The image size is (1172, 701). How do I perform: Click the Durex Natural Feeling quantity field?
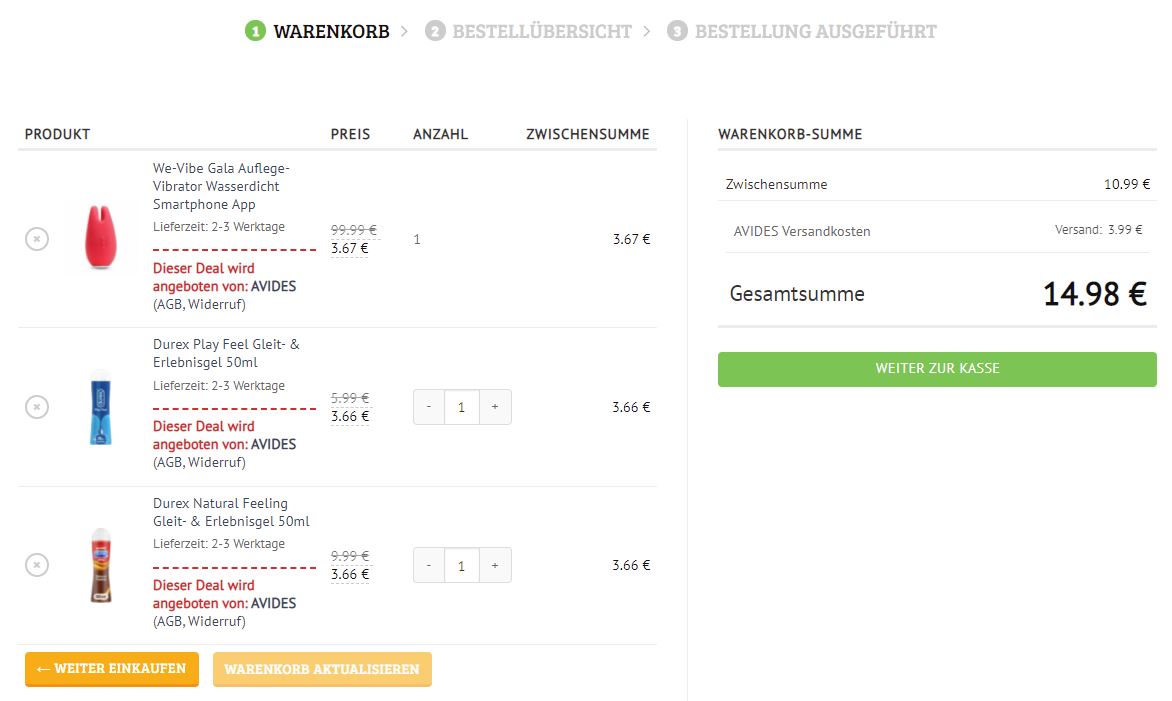click(x=462, y=566)
